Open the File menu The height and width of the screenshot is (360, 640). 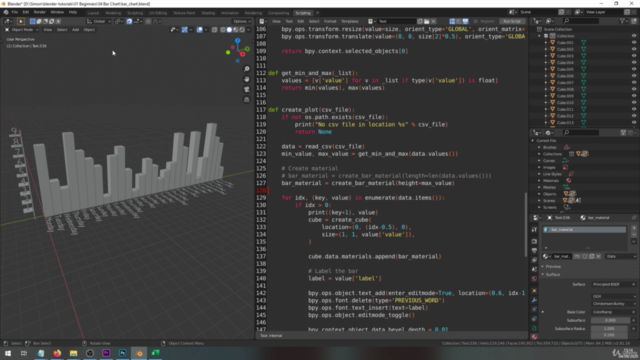coord(15,12)
